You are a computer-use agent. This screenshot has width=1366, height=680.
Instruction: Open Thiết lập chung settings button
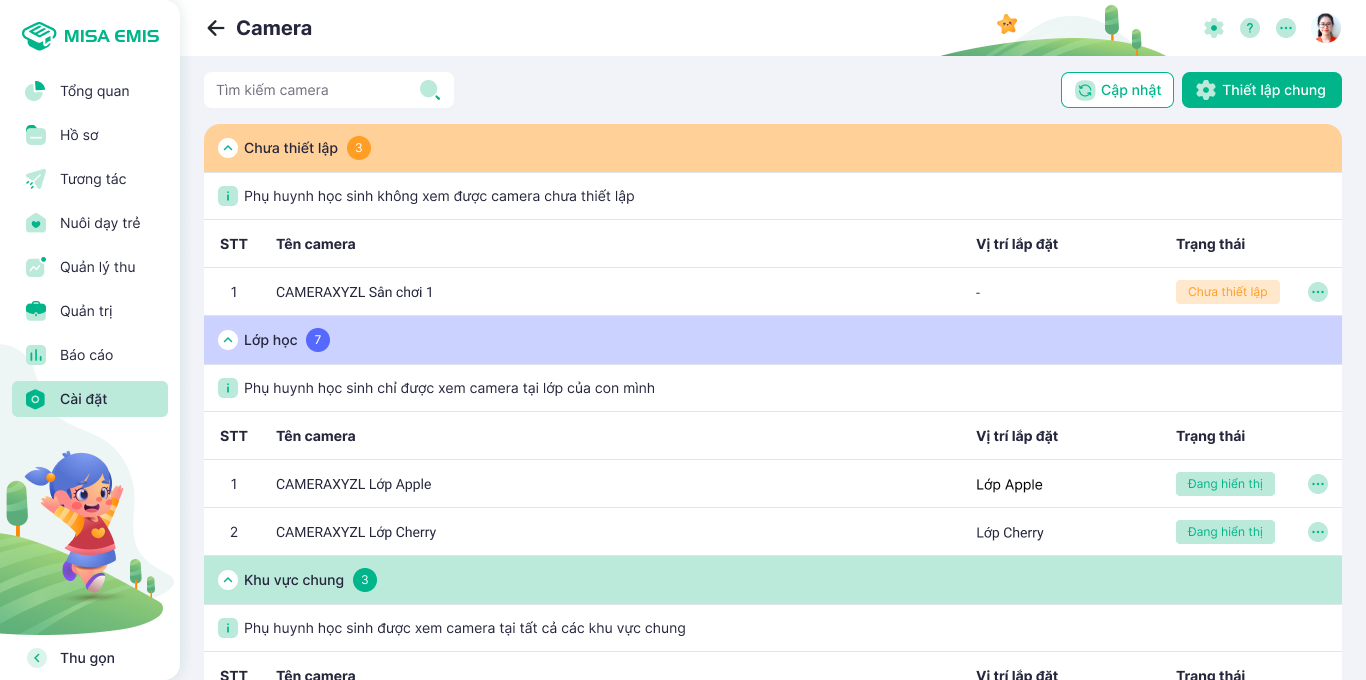(x=1261, y=90)
